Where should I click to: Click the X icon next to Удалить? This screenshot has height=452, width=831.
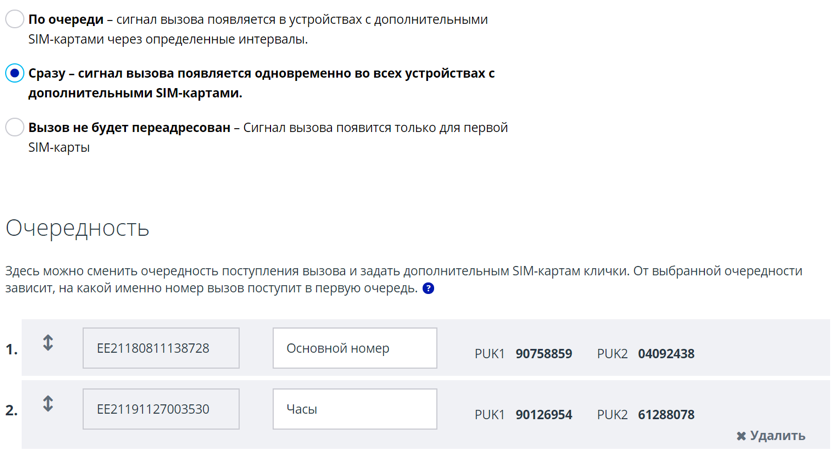[741, 436]
